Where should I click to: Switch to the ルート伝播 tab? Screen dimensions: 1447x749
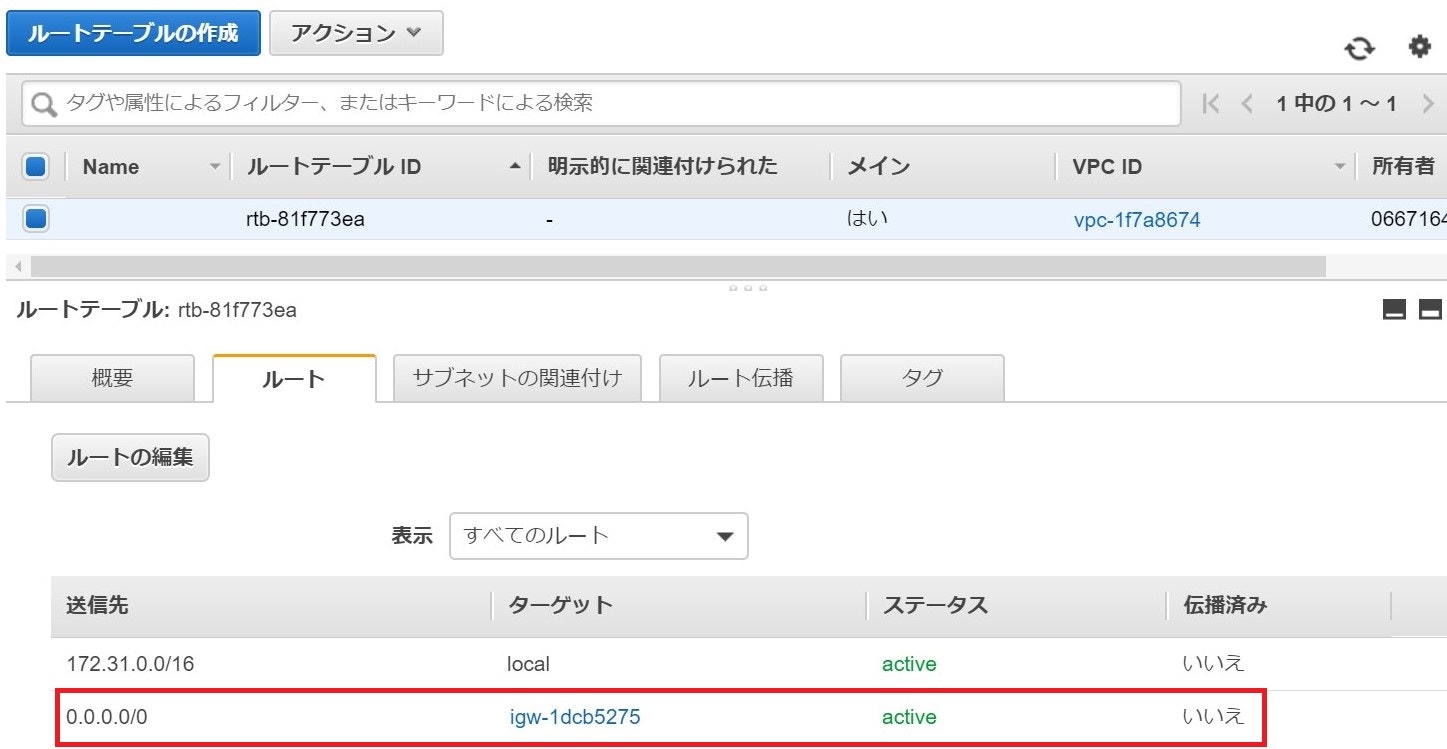[x=741, y=378]
